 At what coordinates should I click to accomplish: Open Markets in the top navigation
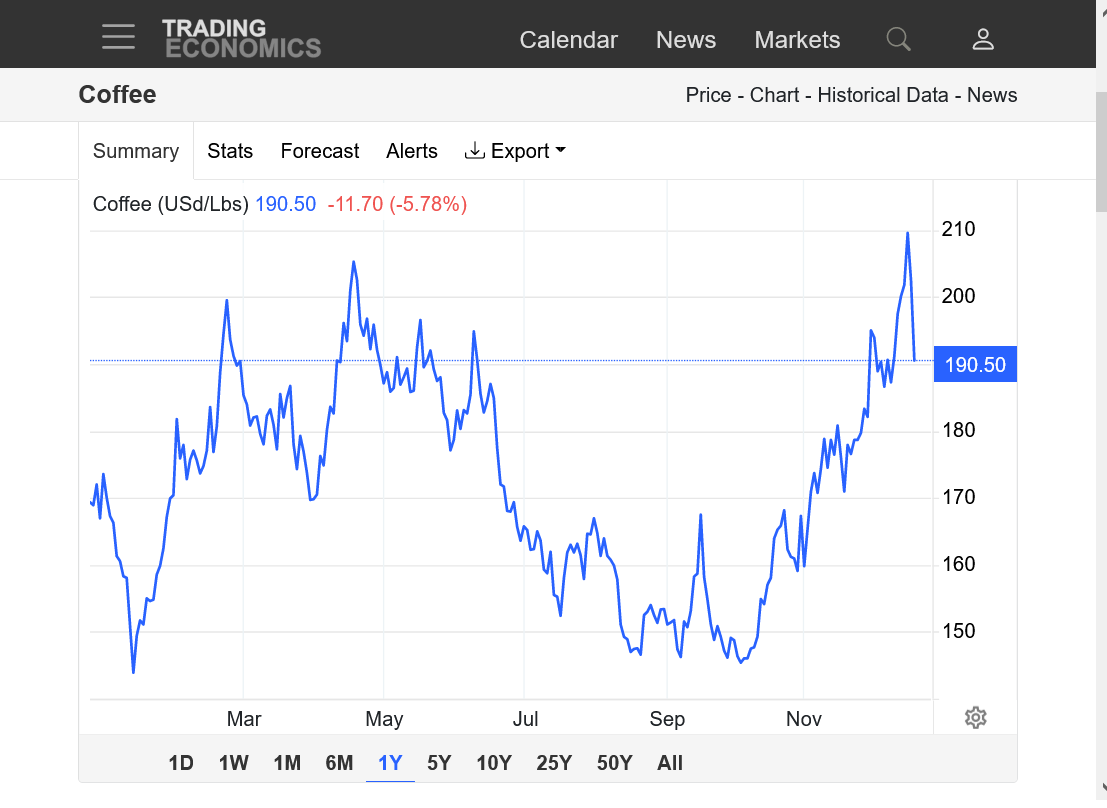pos(797,40)
